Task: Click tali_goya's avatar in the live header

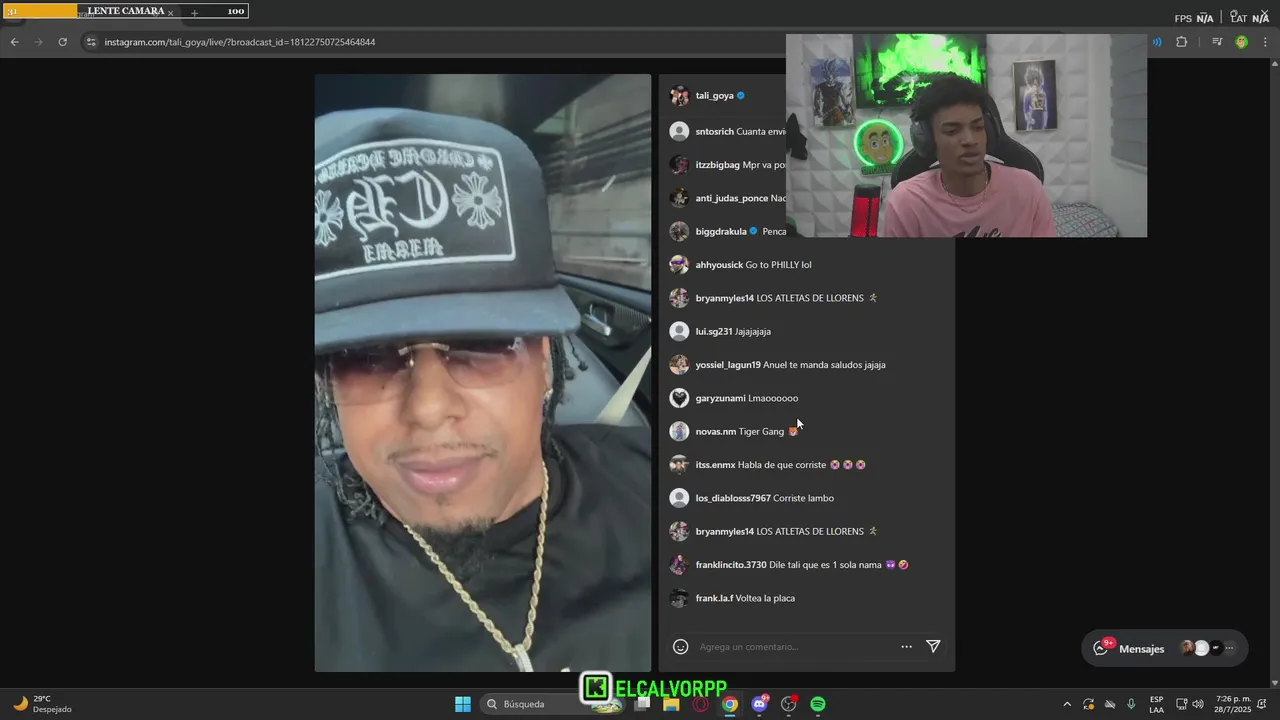Action: pyautogui.click(x=679, y=96)
